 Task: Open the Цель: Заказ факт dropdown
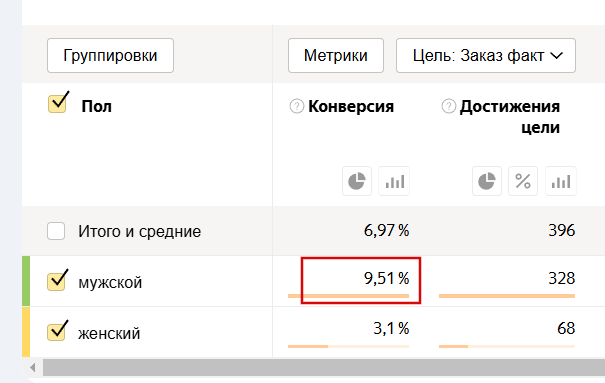[486, 56]
